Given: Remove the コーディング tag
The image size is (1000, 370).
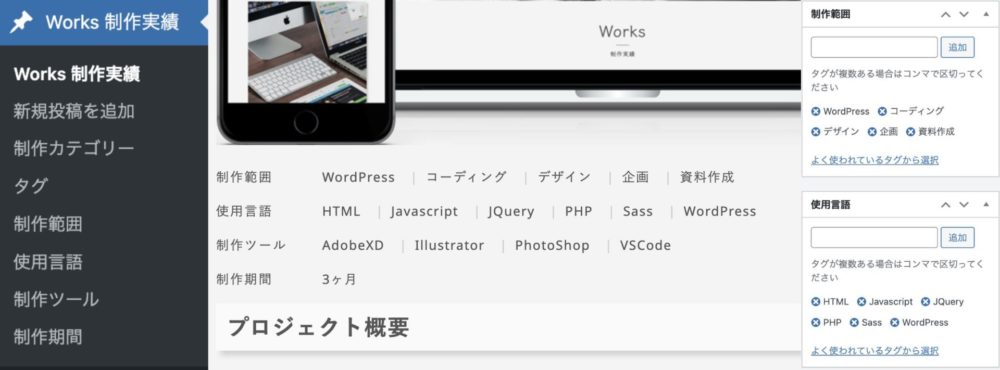Looking at the screenshot, I should click(882, 112).
